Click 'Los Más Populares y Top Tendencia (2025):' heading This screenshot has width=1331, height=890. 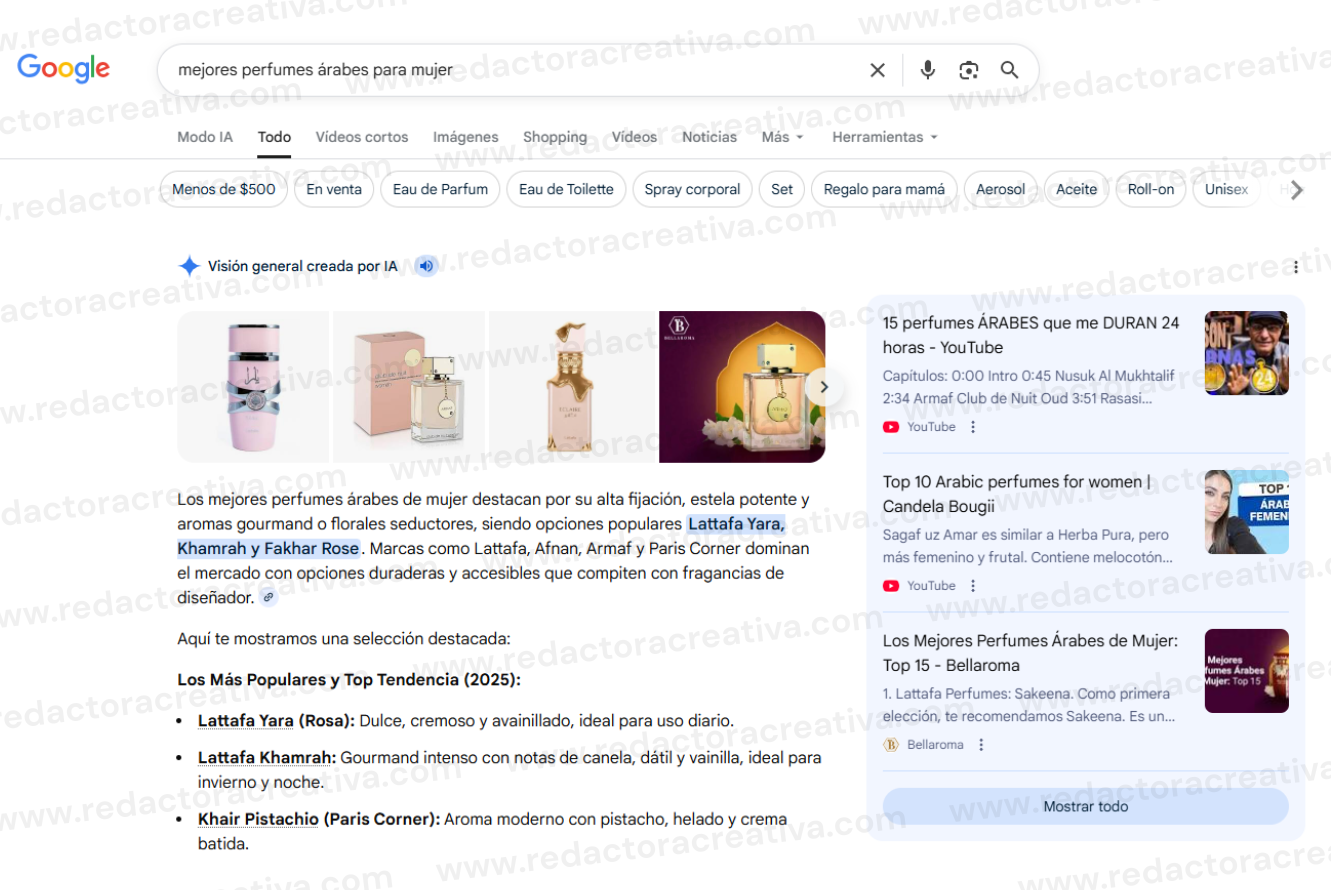(349, 680)
